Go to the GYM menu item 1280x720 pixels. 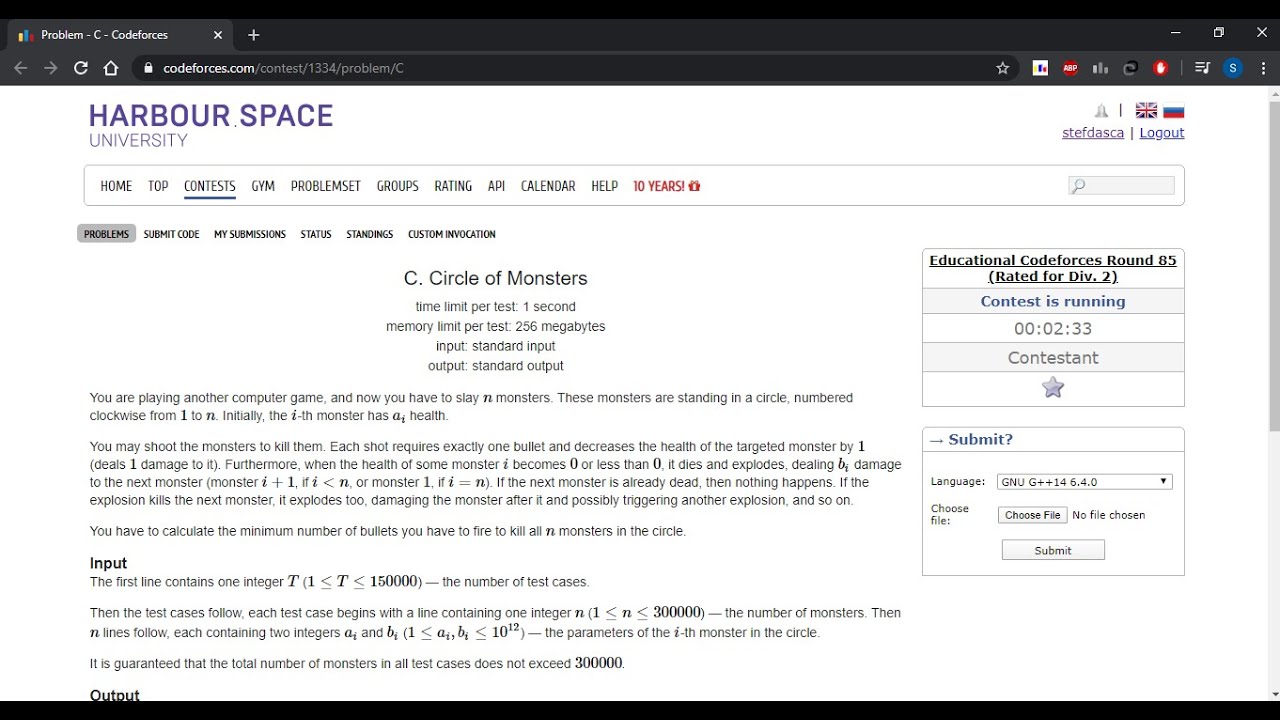click(x=263, y=186)
